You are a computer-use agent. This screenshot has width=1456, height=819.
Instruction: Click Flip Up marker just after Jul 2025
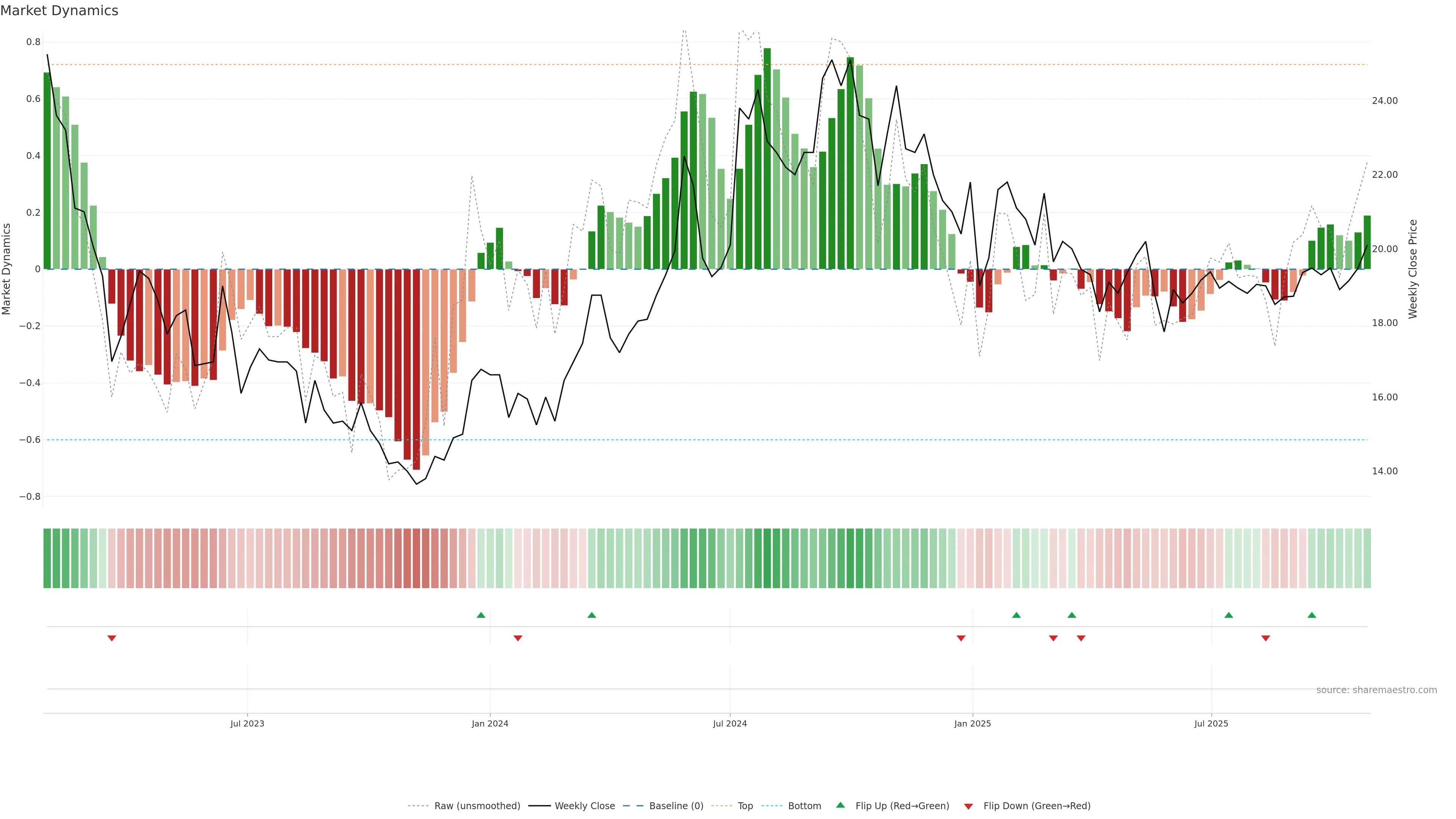pyautogui.click(x=1229, y=615)
